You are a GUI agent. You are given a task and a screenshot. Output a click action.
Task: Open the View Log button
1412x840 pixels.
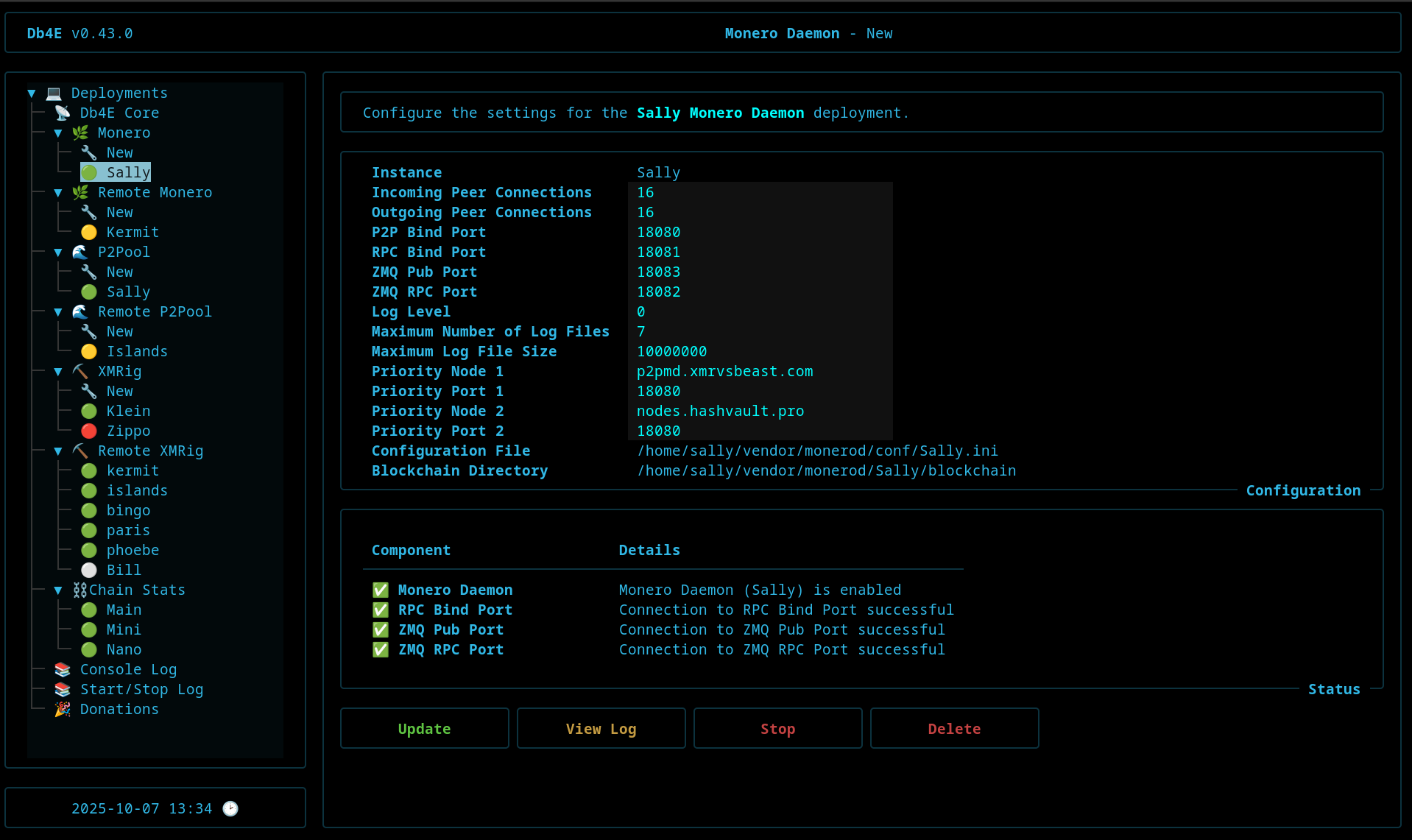[601, 728]
